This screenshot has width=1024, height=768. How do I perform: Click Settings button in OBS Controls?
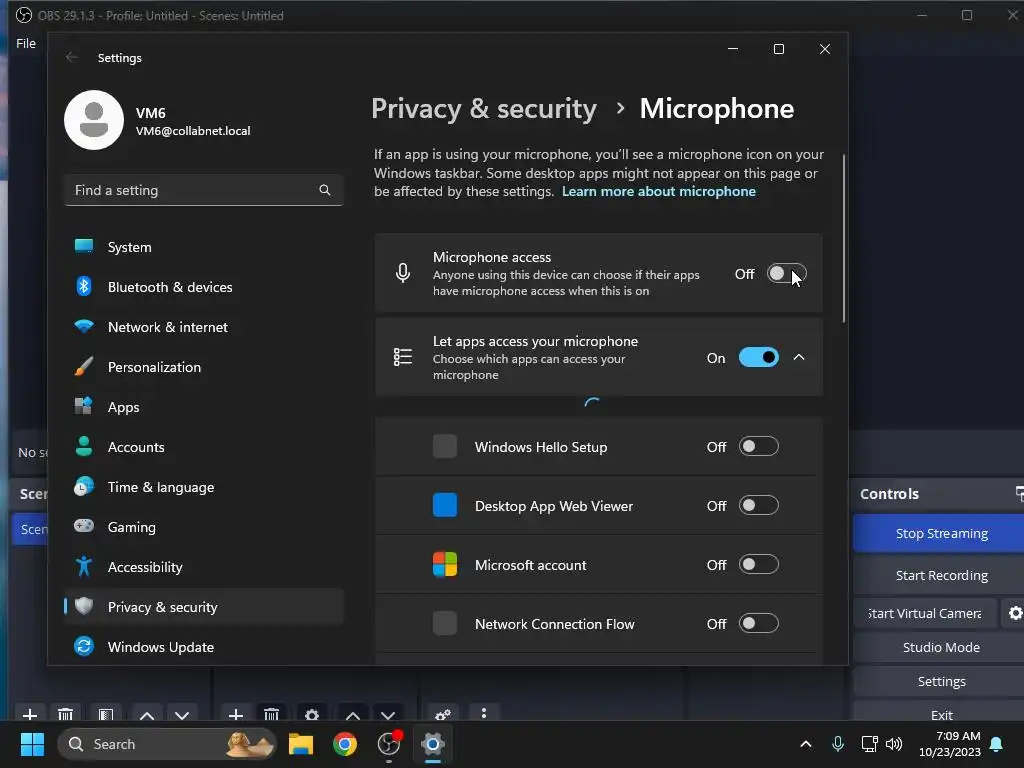(941, 681)
